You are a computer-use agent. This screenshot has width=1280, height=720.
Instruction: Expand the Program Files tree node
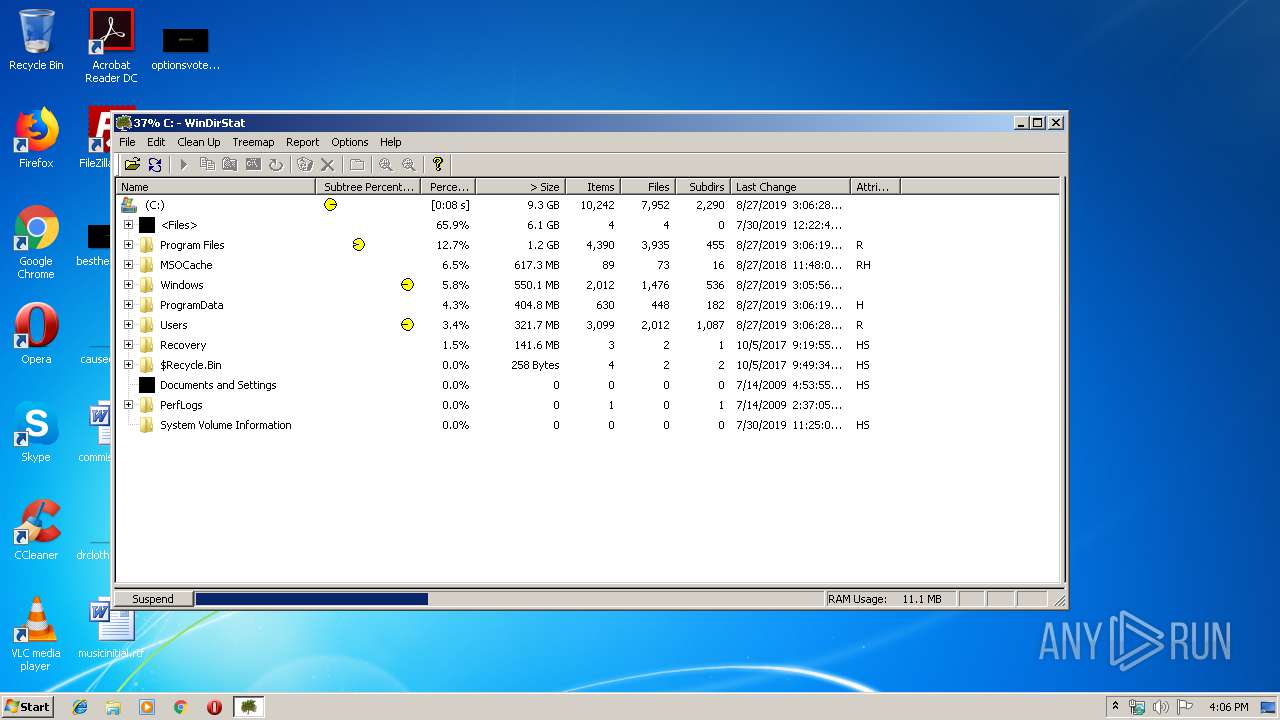point(128,245)
